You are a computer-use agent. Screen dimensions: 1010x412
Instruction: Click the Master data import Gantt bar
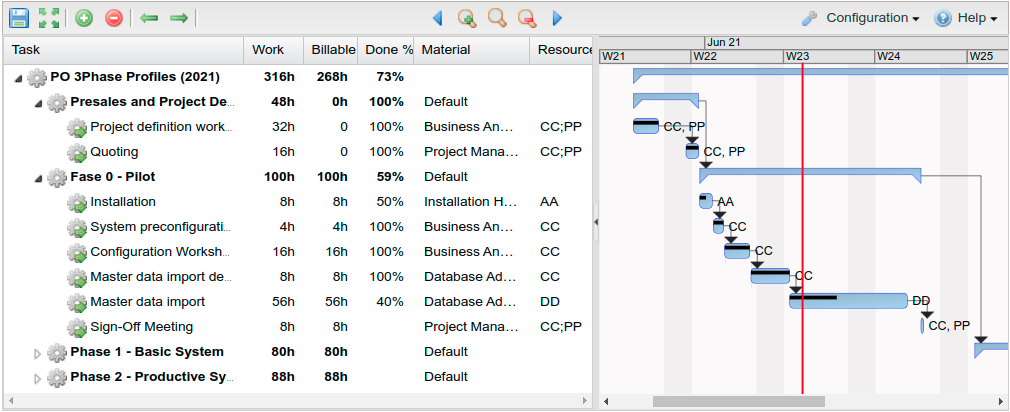point(848,301)
